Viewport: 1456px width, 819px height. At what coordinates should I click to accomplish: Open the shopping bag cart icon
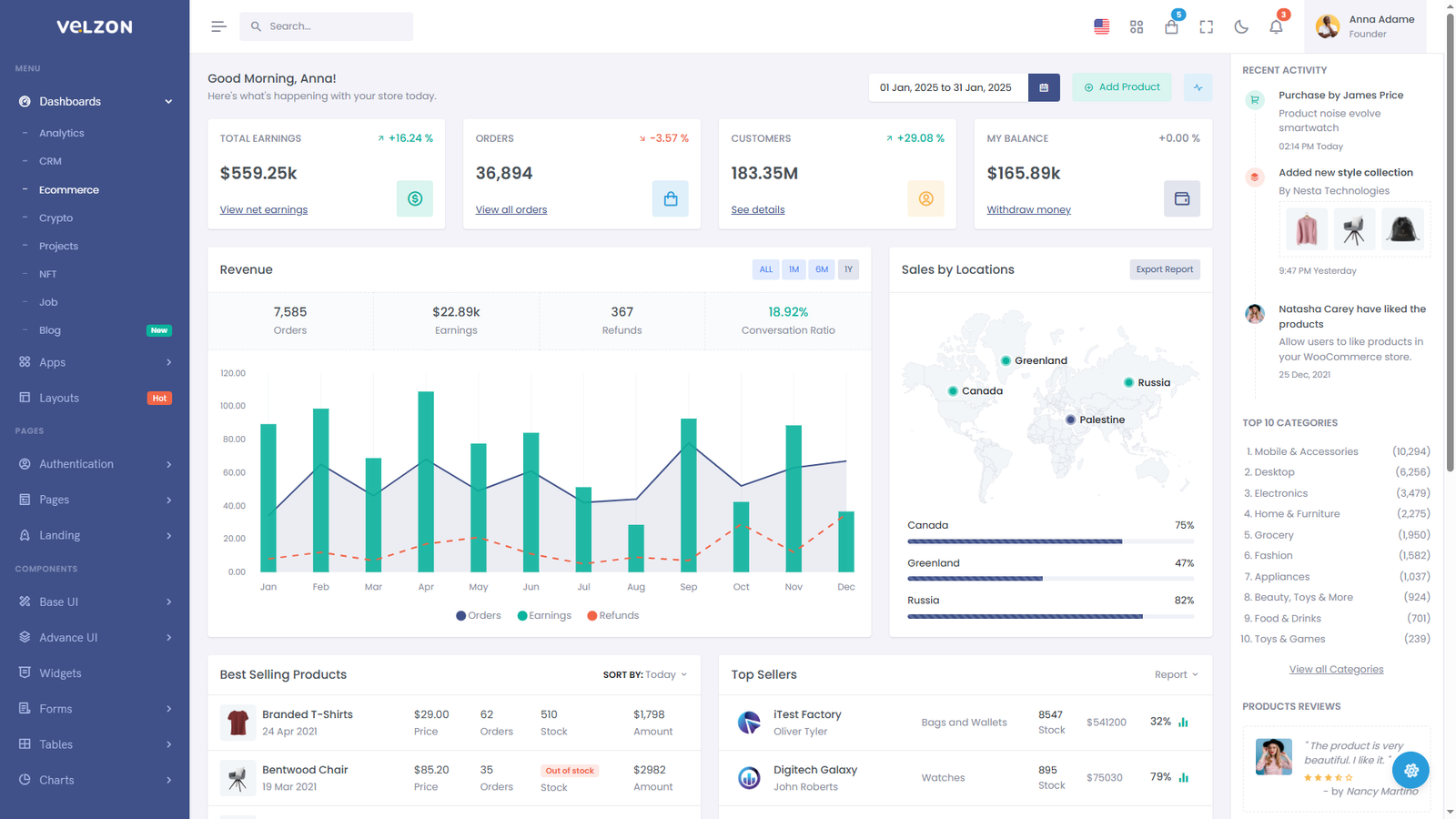[x=1171, y=26]
